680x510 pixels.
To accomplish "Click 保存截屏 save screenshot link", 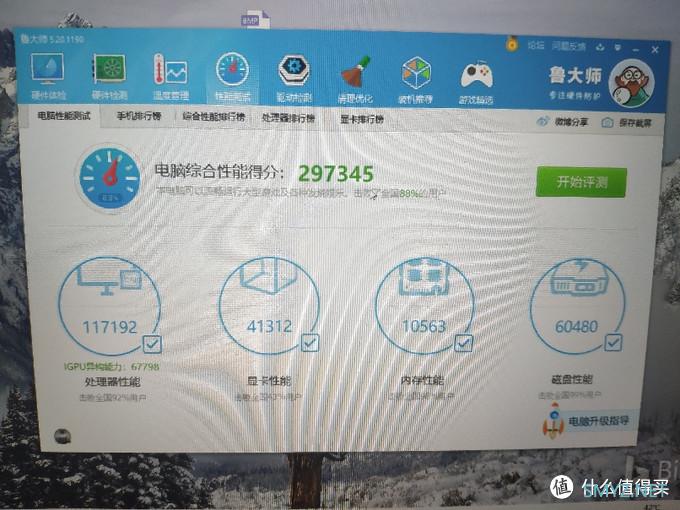I will click(x=635, y=123).
